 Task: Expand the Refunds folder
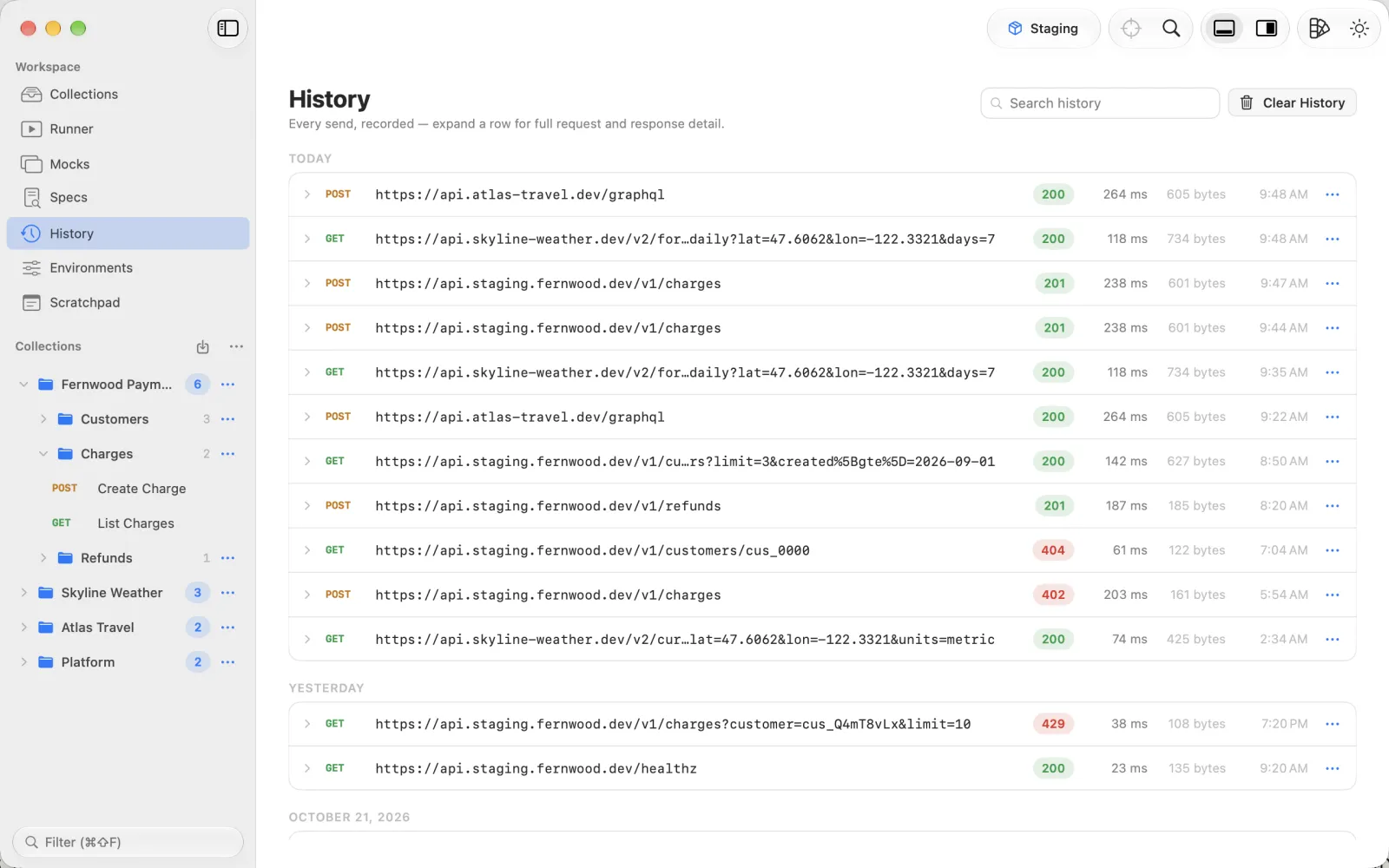click(x=43, y=558)
